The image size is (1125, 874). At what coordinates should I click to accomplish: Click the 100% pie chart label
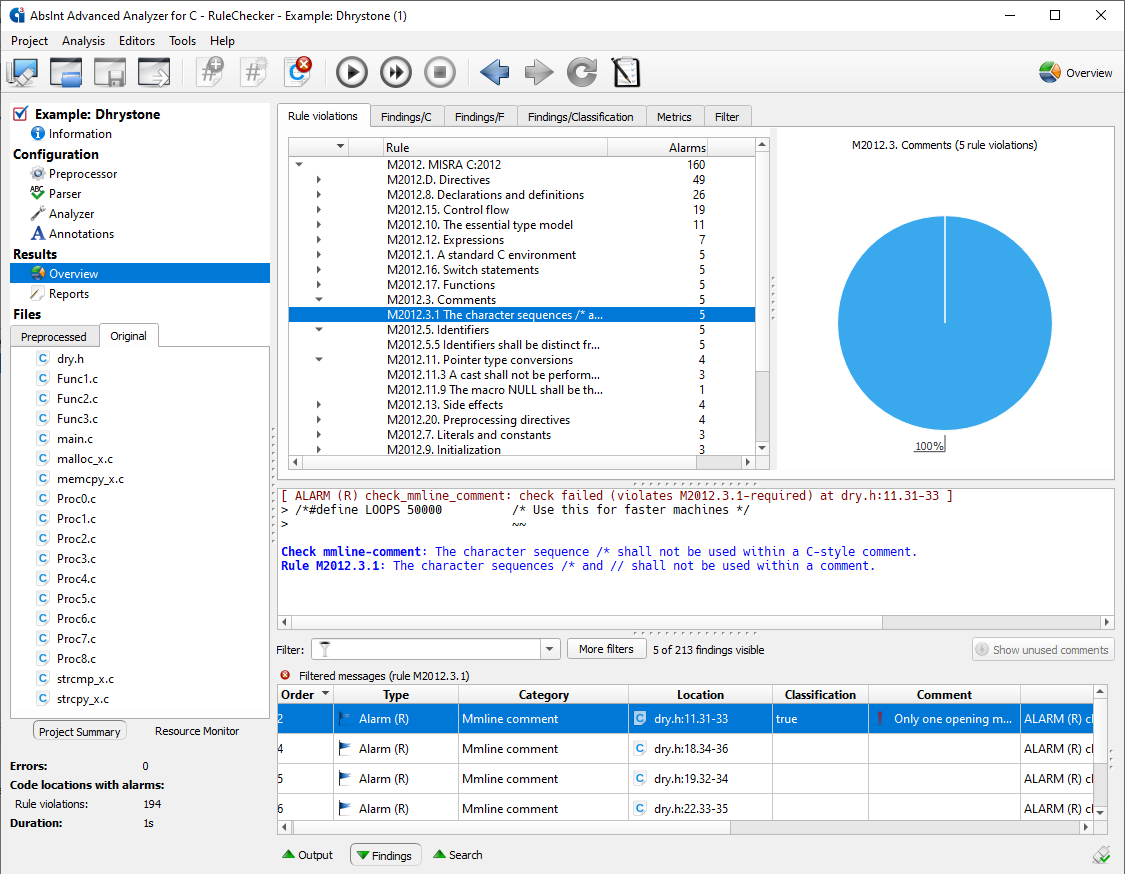[929, 446]
